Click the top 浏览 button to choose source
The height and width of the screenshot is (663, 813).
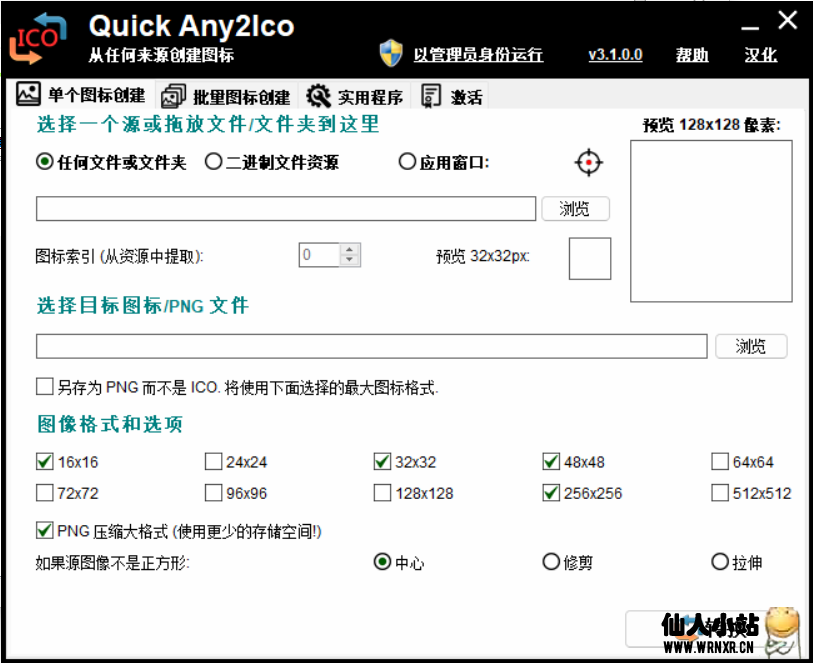[576, 208]
